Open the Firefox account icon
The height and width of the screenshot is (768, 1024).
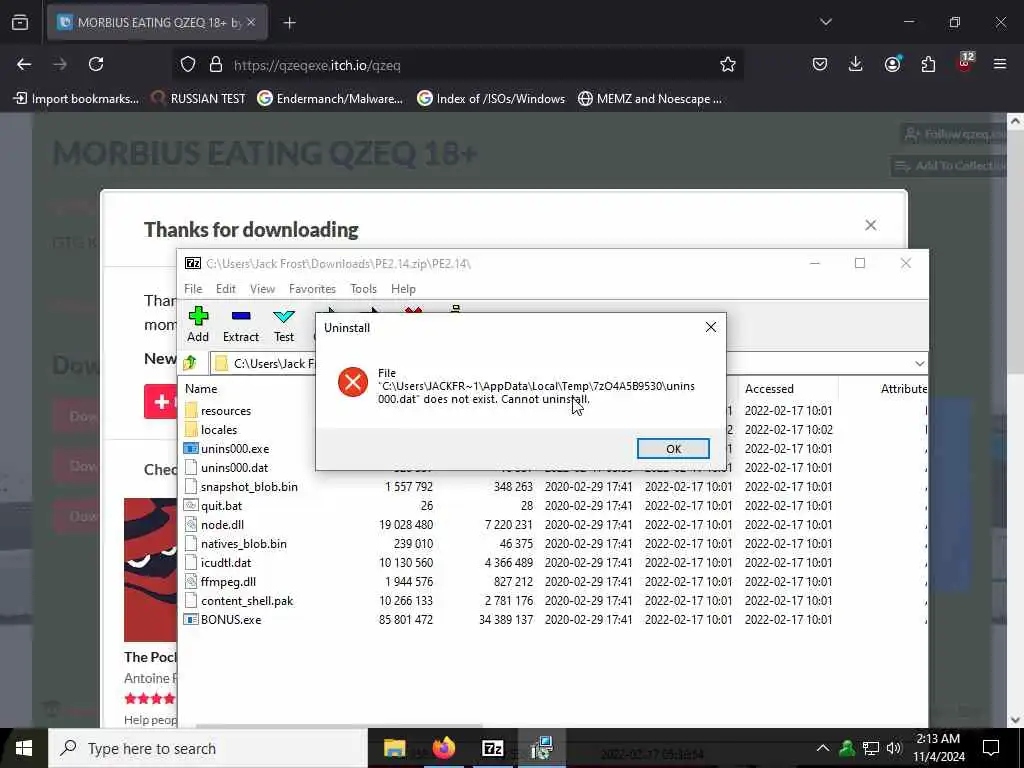point(892,64)
